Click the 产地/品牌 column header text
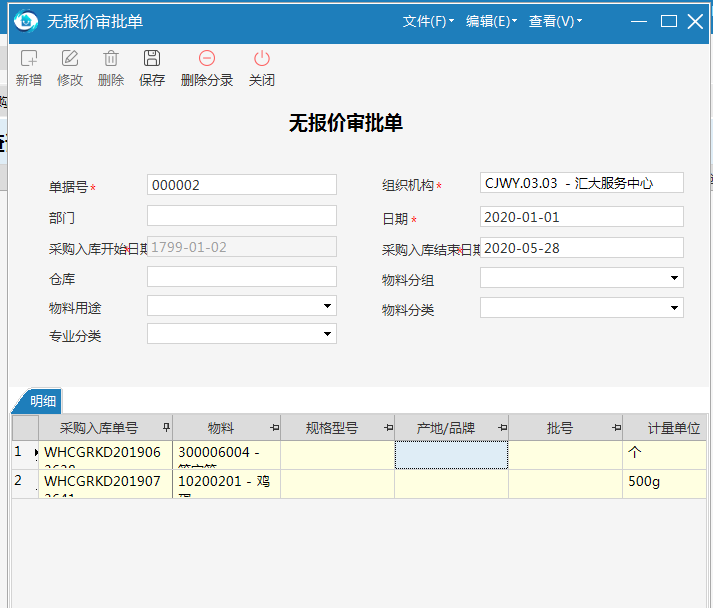Viewport: 713px width, 608px height. (x=446, y=427)
